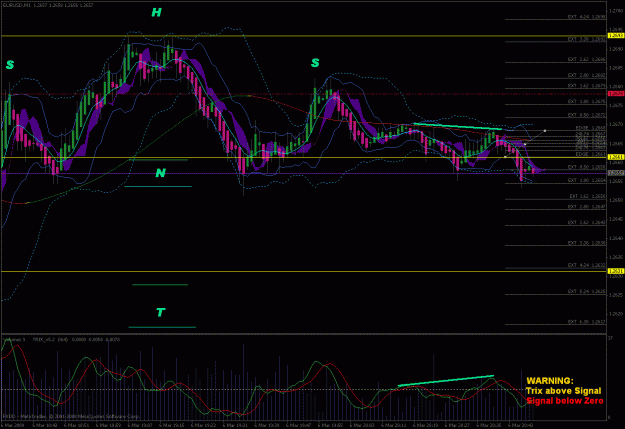Select the 'EXT 2.00 1.2647' level label
625x429 pixels.
pyautogui.click(x=586, y=207)
